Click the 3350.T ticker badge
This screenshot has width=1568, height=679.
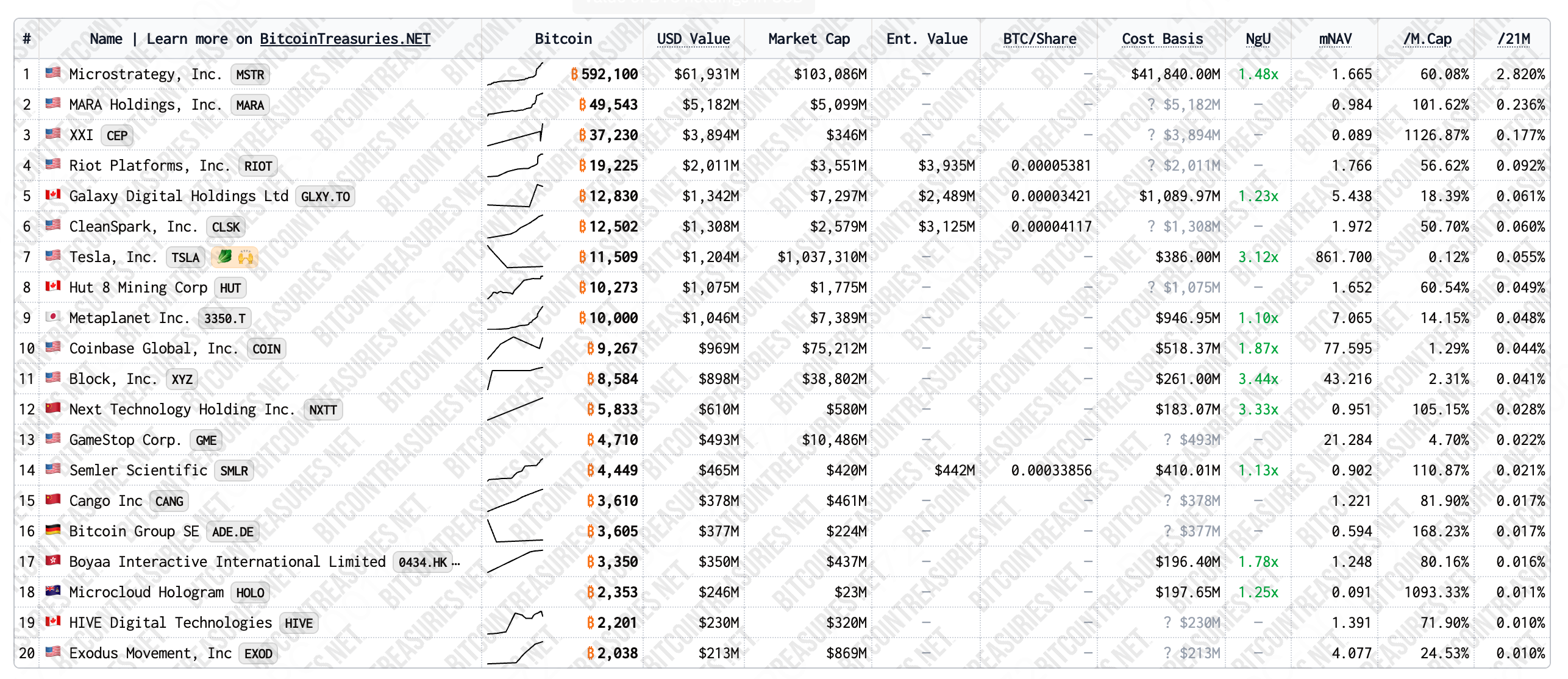point(224,318)
